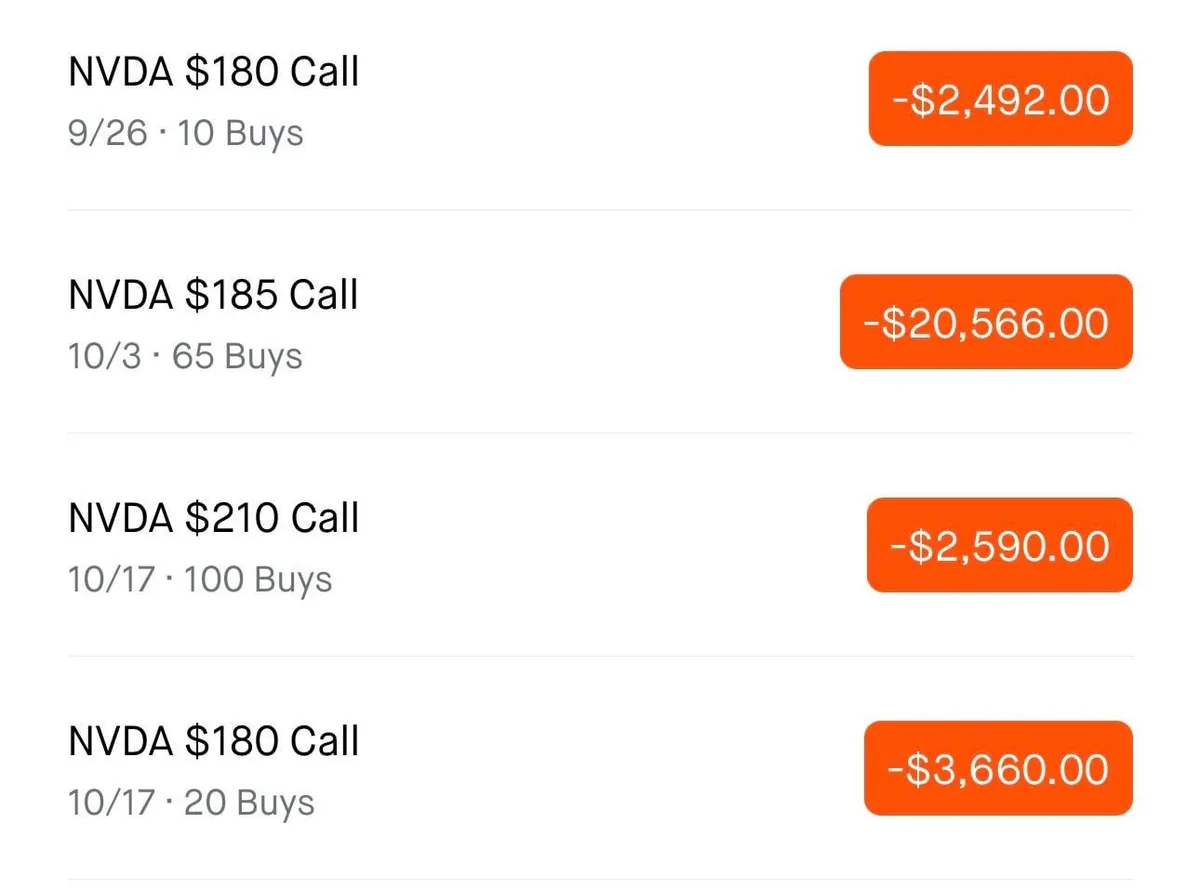Select the NVDA $210 Call title text
Viewport: 1200px width, 890px height.
click(x=213, y=518)
